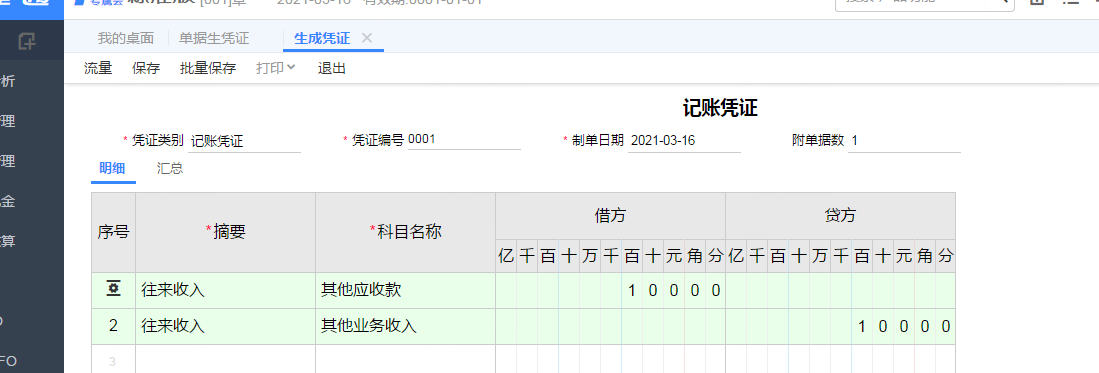
Task: Save the voucher with 保存
Action: (x=146, y=68)
